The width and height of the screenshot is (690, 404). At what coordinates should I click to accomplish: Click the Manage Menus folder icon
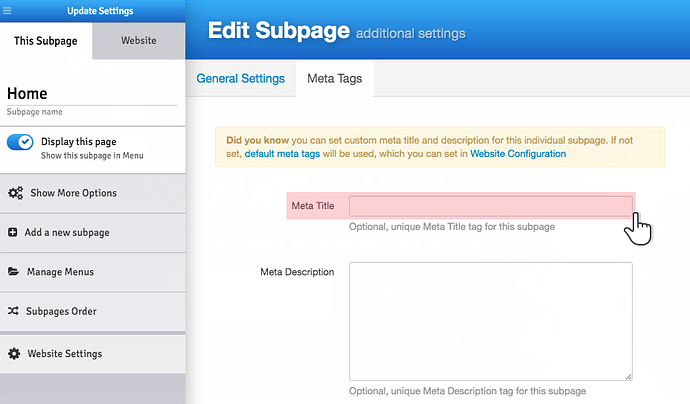tap(14, 271)
